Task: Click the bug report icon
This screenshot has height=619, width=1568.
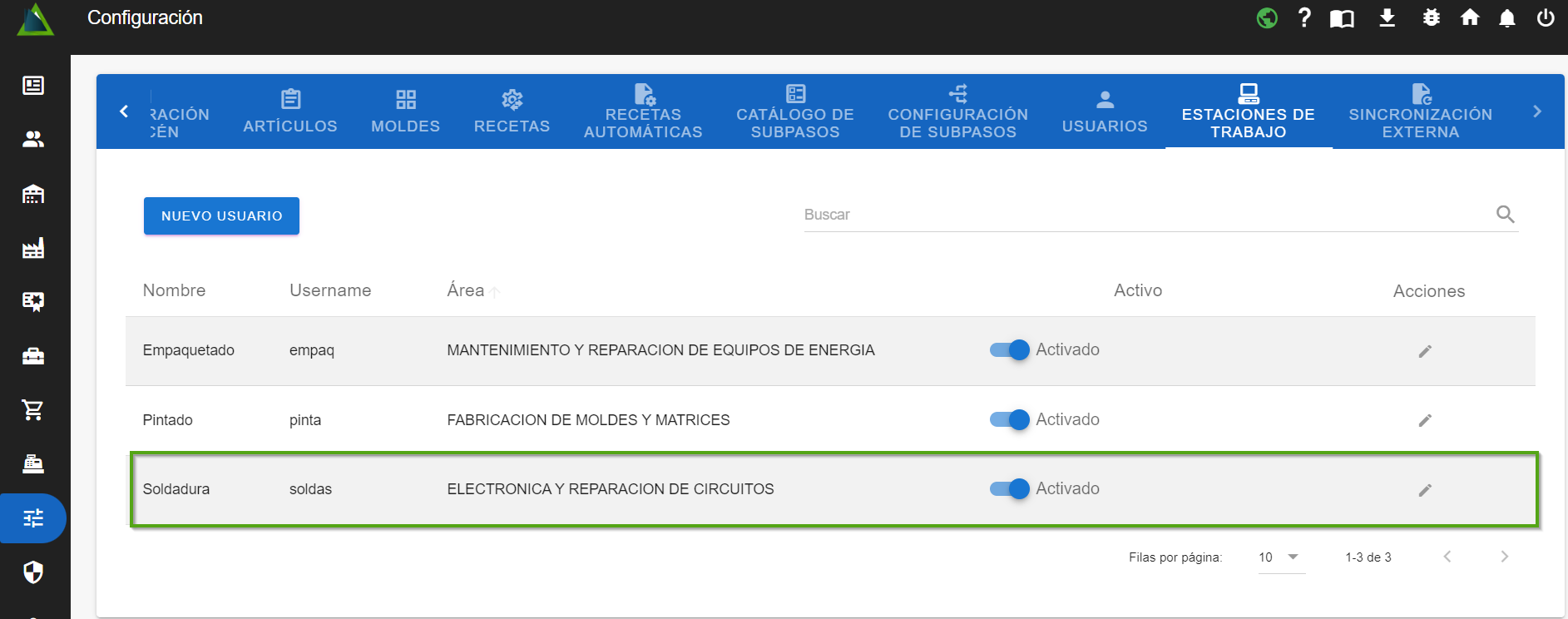Action: (1431, 17)
